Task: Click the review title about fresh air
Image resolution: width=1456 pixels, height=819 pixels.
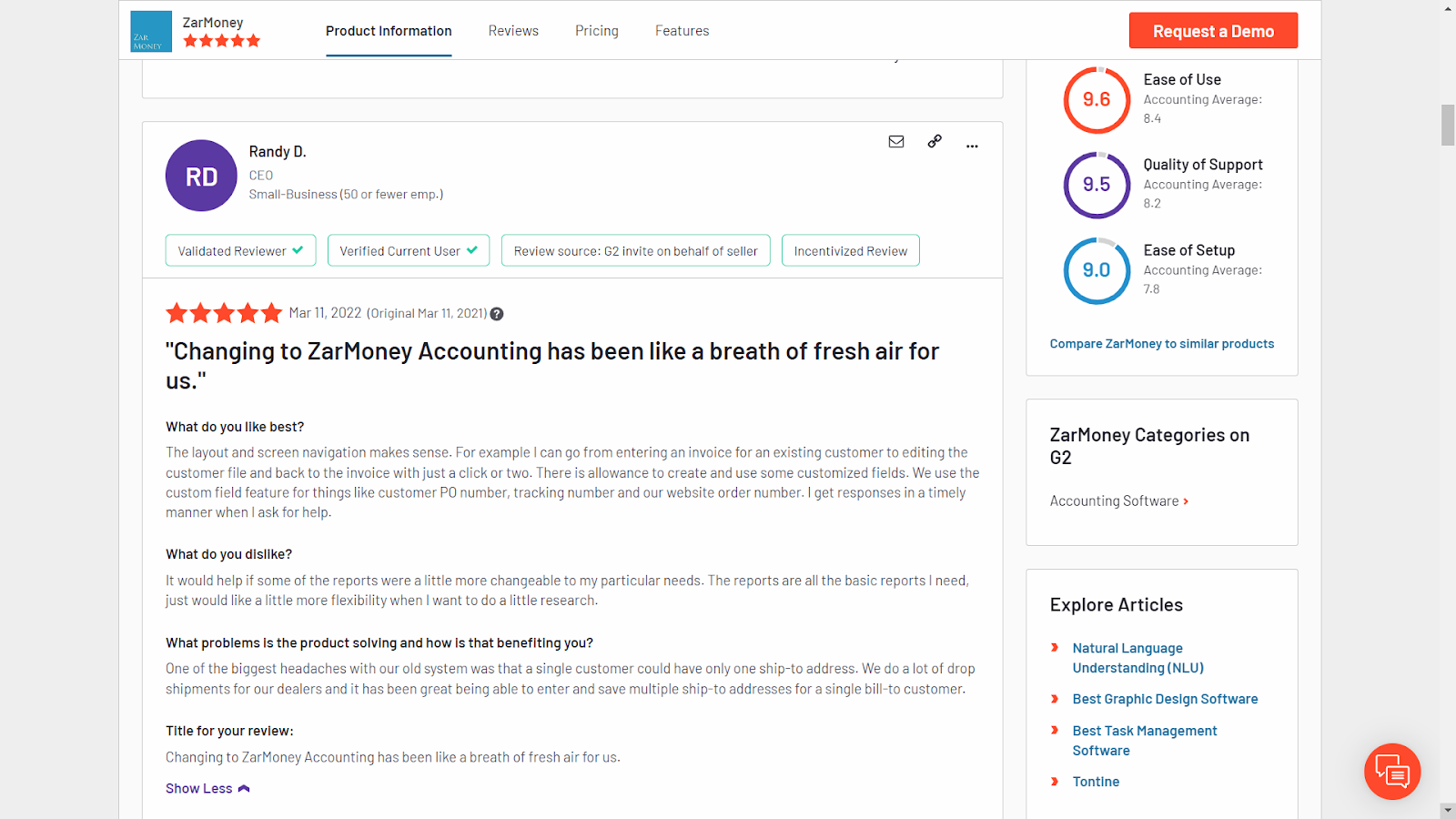Action: (x=552, y=366)
